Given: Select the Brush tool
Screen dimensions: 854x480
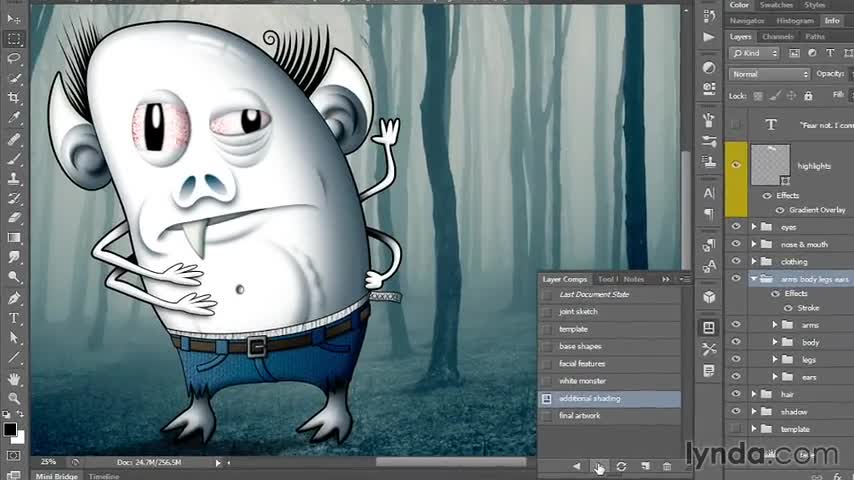Looking at the screenshot, I should (x=14, y=159).
